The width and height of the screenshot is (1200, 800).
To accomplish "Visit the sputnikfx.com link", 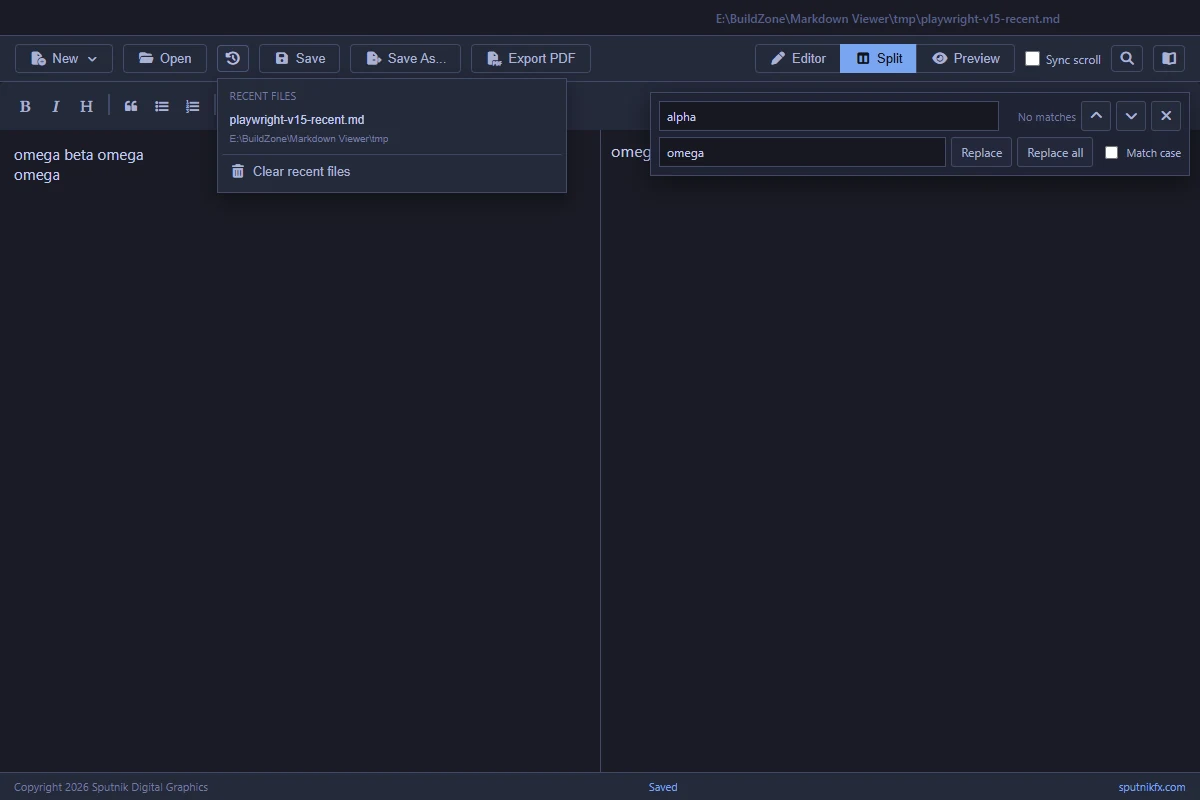I will 1152,787.
